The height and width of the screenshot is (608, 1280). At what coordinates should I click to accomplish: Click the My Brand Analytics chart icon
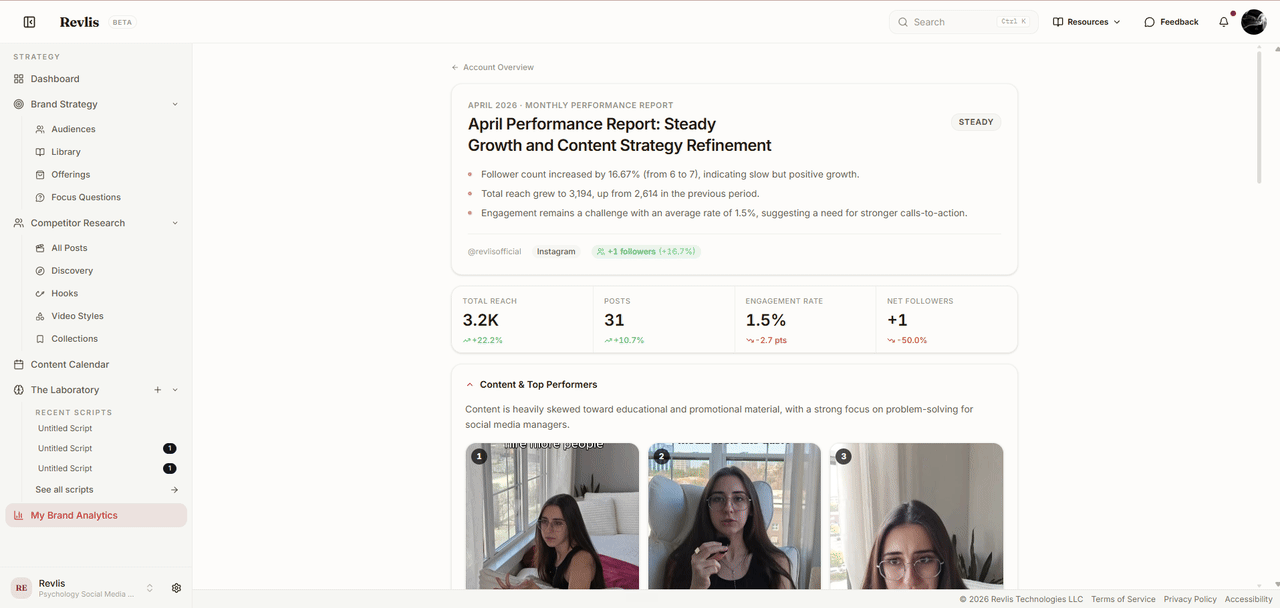(x=19, y=515)
